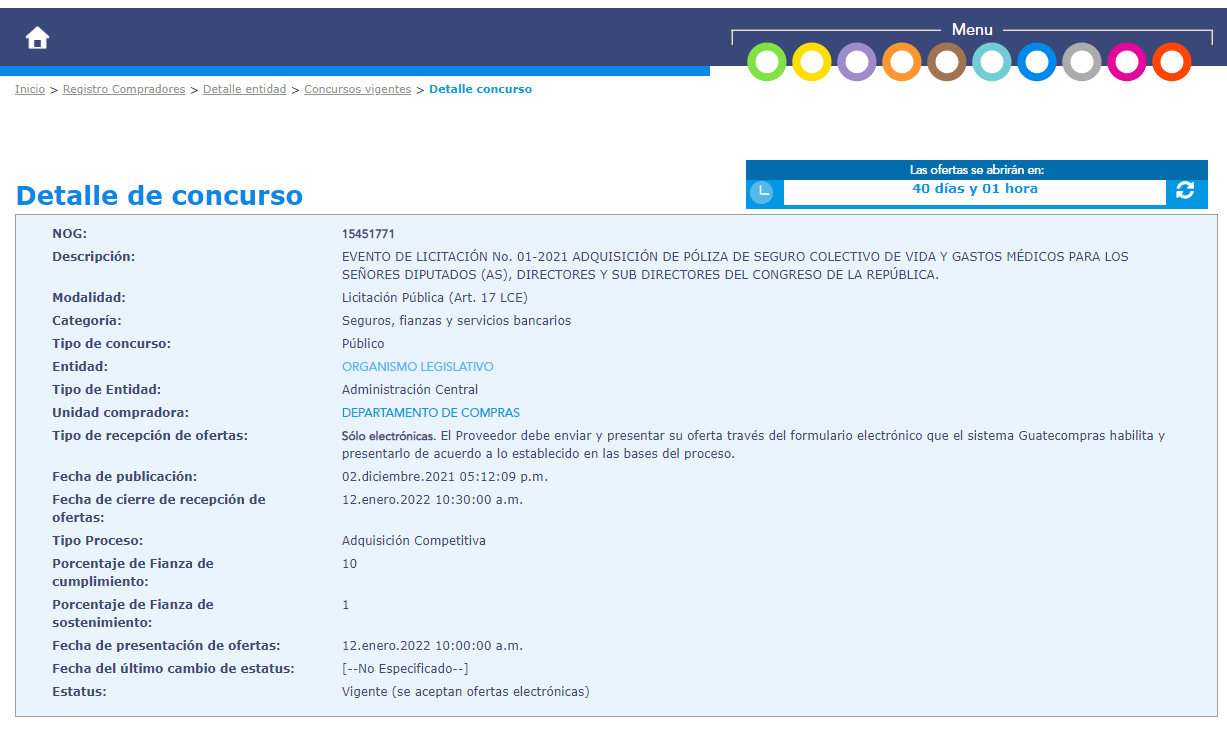This screenshot has height=729, width=1227.
Task: Open the yellow circle menu item
Action: pos(812,62)
